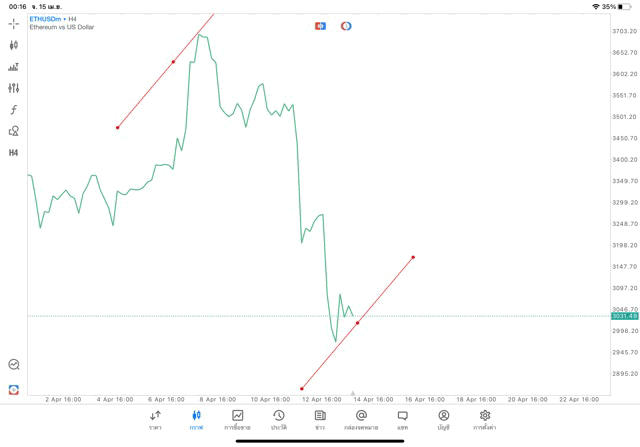The width and height of the screenshot is (640, 447).
Task: Open the chart bars settings icon
Action: (14, 67)
